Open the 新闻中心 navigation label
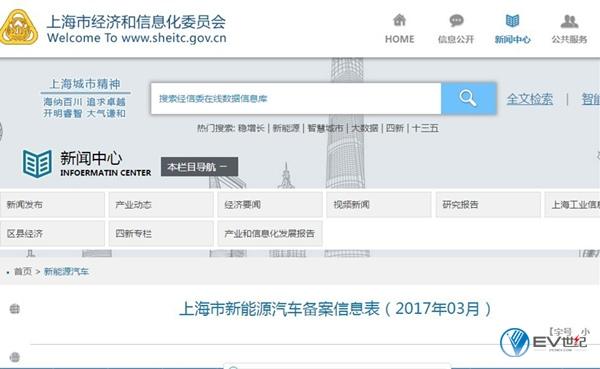The height and width of the screenshot is (369, 600). click(512, 39)
